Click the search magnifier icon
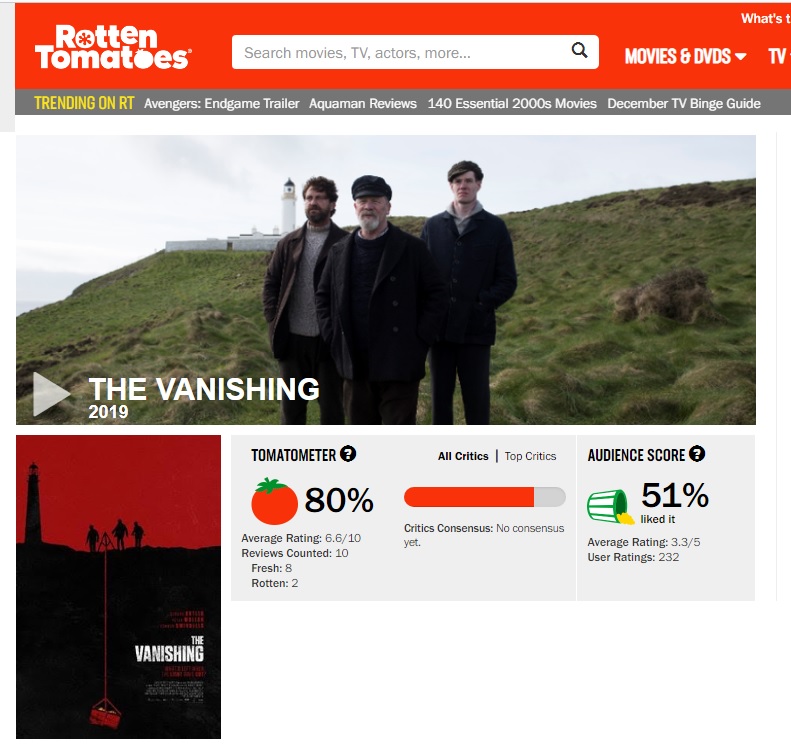The width and height of the screenshot is (791, 744). pyautogui.click(x=579, y=50)
